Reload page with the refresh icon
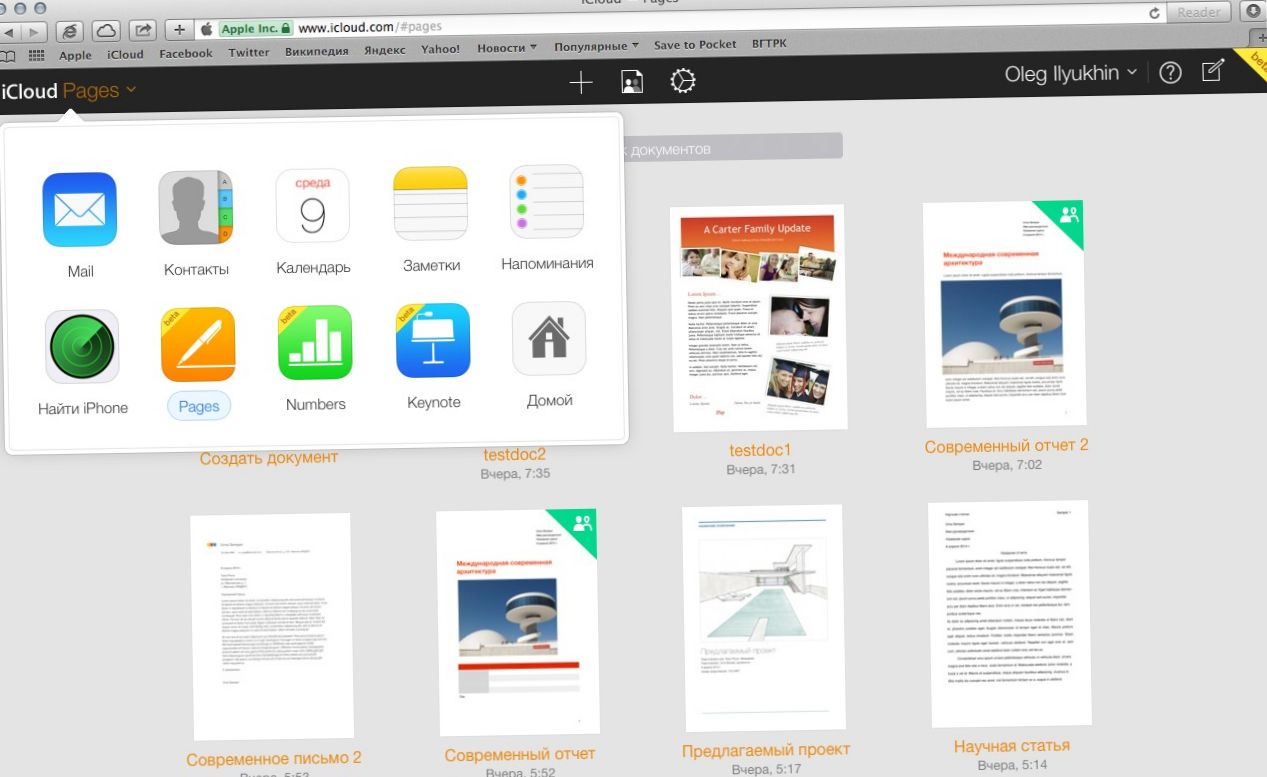 [x=1155, y=13]
